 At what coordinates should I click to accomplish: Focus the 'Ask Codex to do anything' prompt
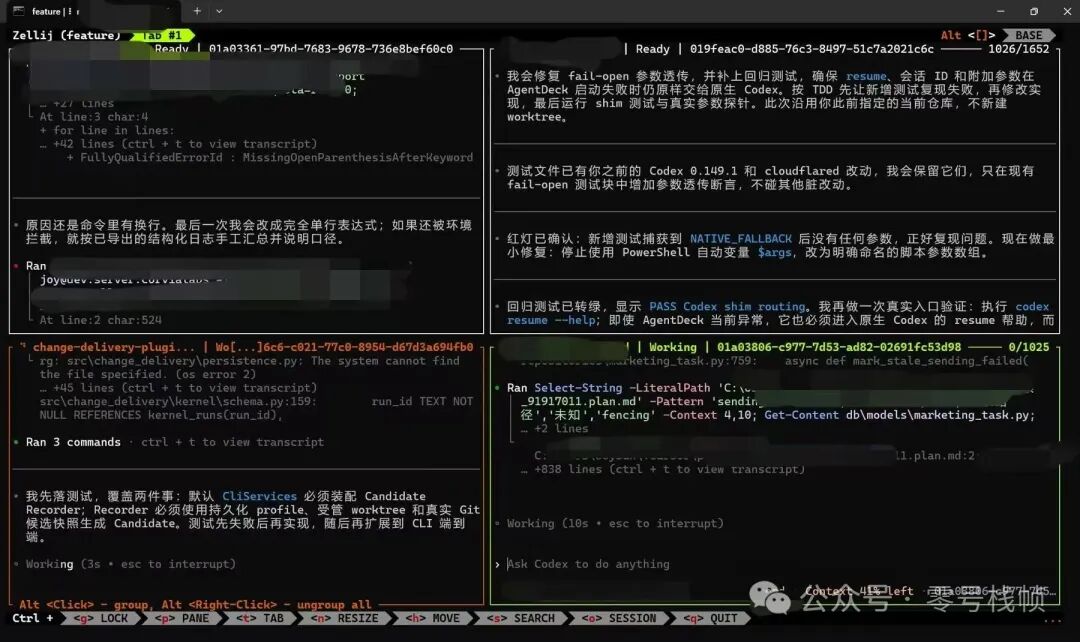588,564
